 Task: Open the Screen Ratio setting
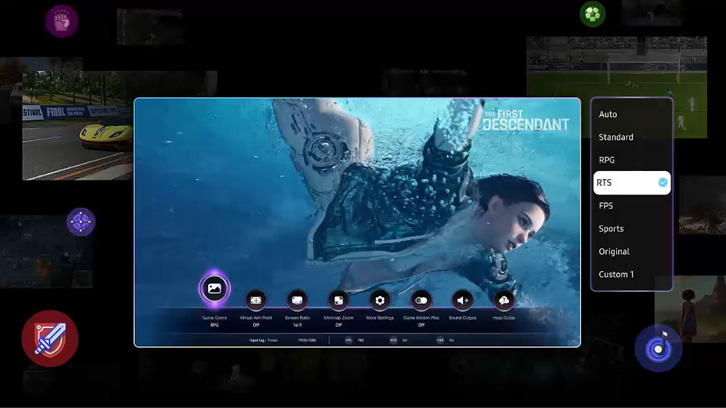coord(297,300)
